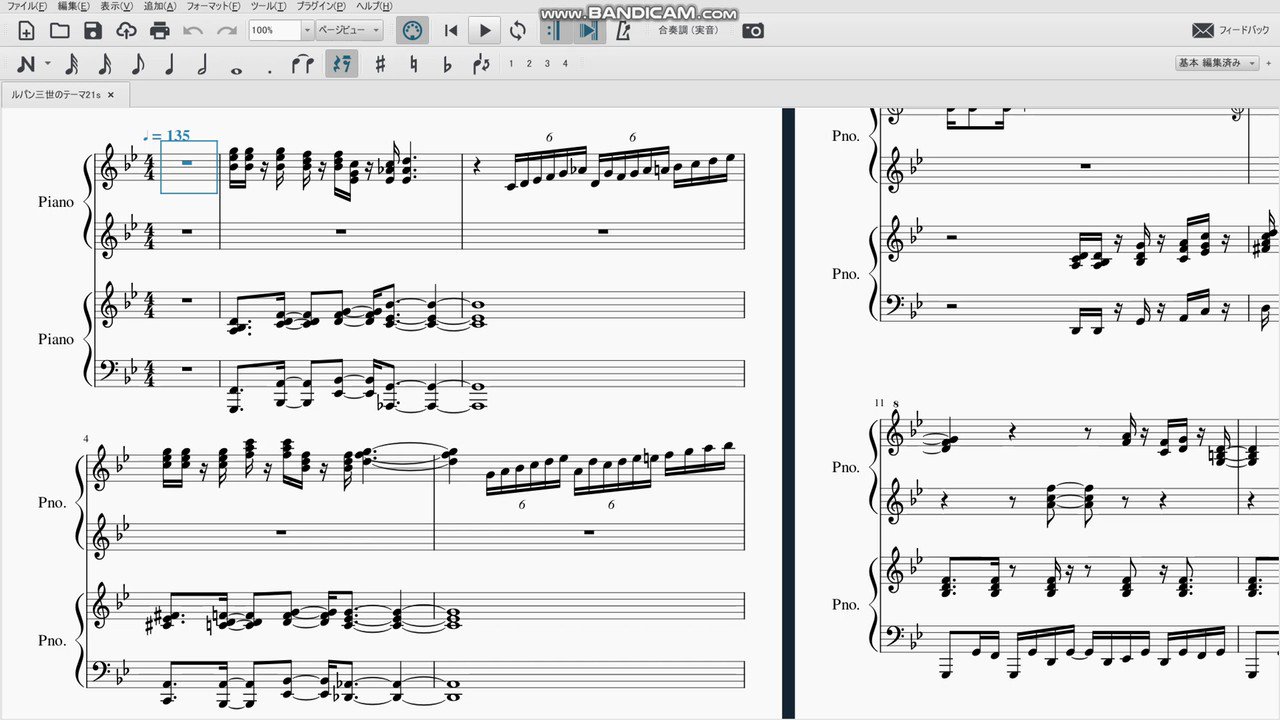Toggle concert pitch 合奏調 (実音)
The width and height of the screenshot is (1280, 720).
click(x=688, y=30)
